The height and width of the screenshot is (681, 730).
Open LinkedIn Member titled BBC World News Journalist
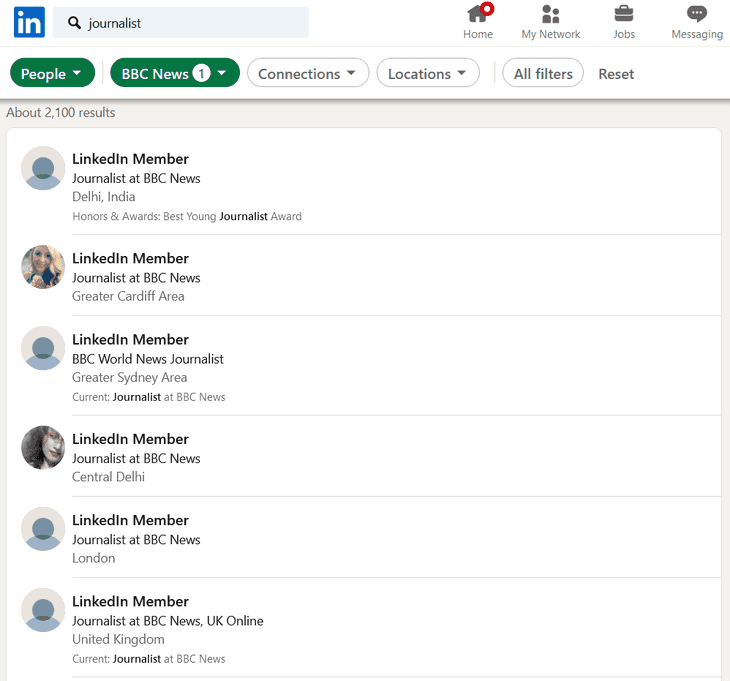tap(130, 339)
